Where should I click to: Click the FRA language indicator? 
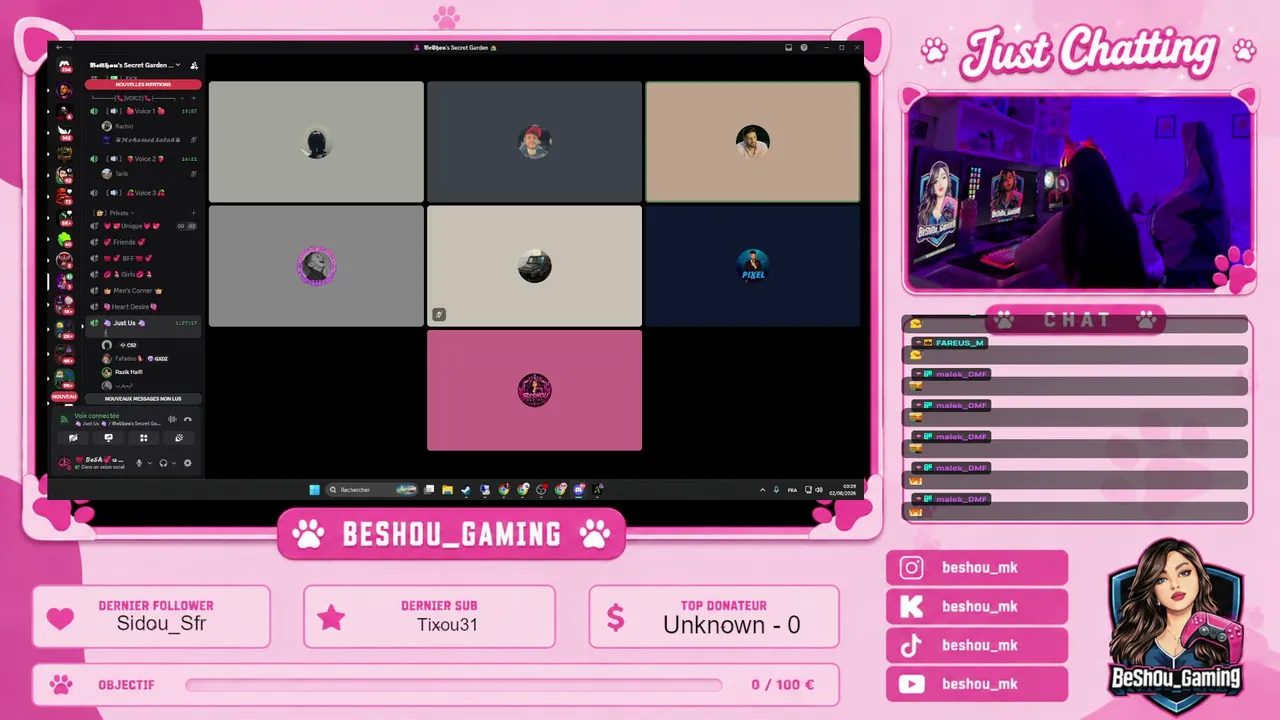792,490
